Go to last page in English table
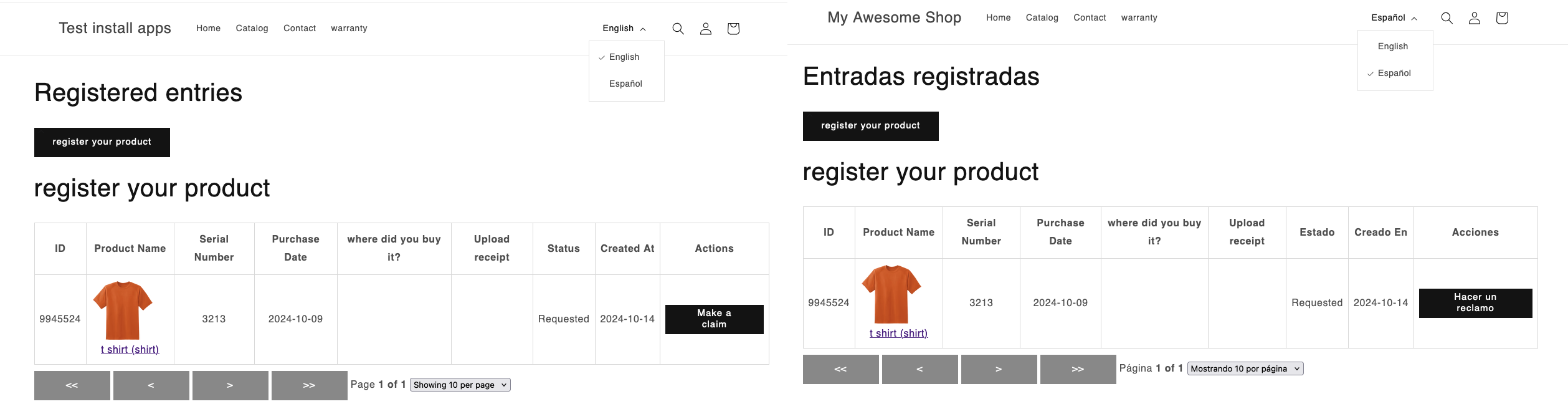 [x=309, y=385]
